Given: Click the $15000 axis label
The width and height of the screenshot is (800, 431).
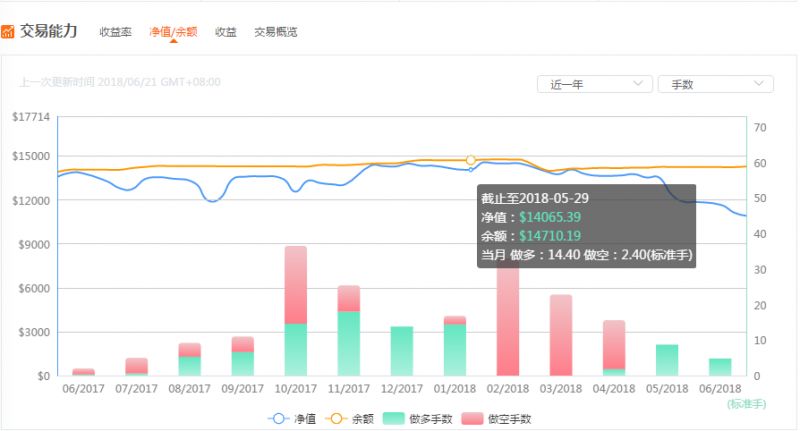Looking at the screenshot, I should (x=31, y=157).
